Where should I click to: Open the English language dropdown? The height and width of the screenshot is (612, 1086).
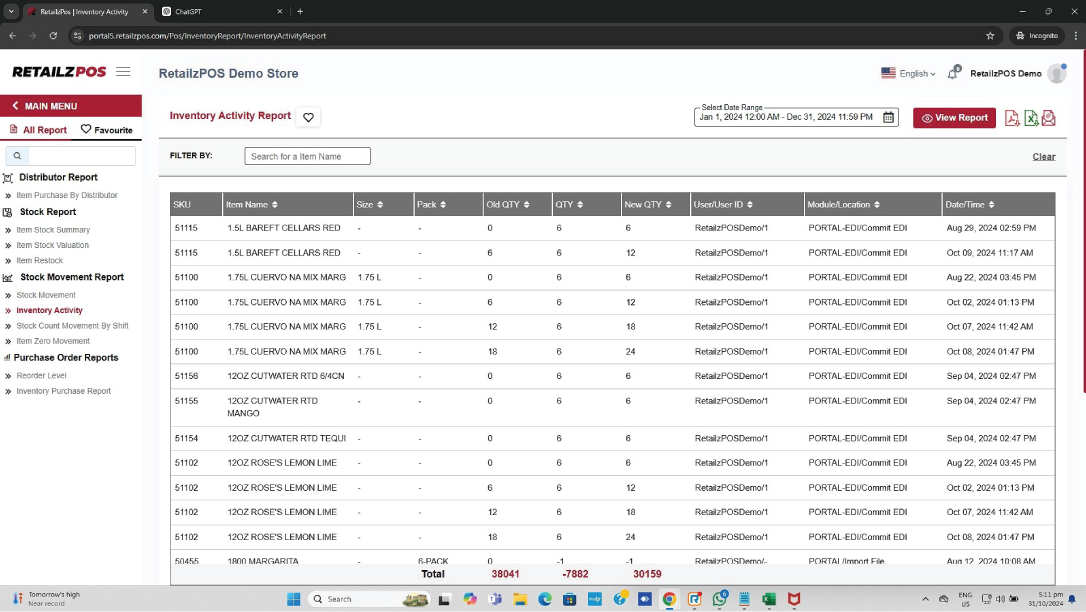(908, 73)
